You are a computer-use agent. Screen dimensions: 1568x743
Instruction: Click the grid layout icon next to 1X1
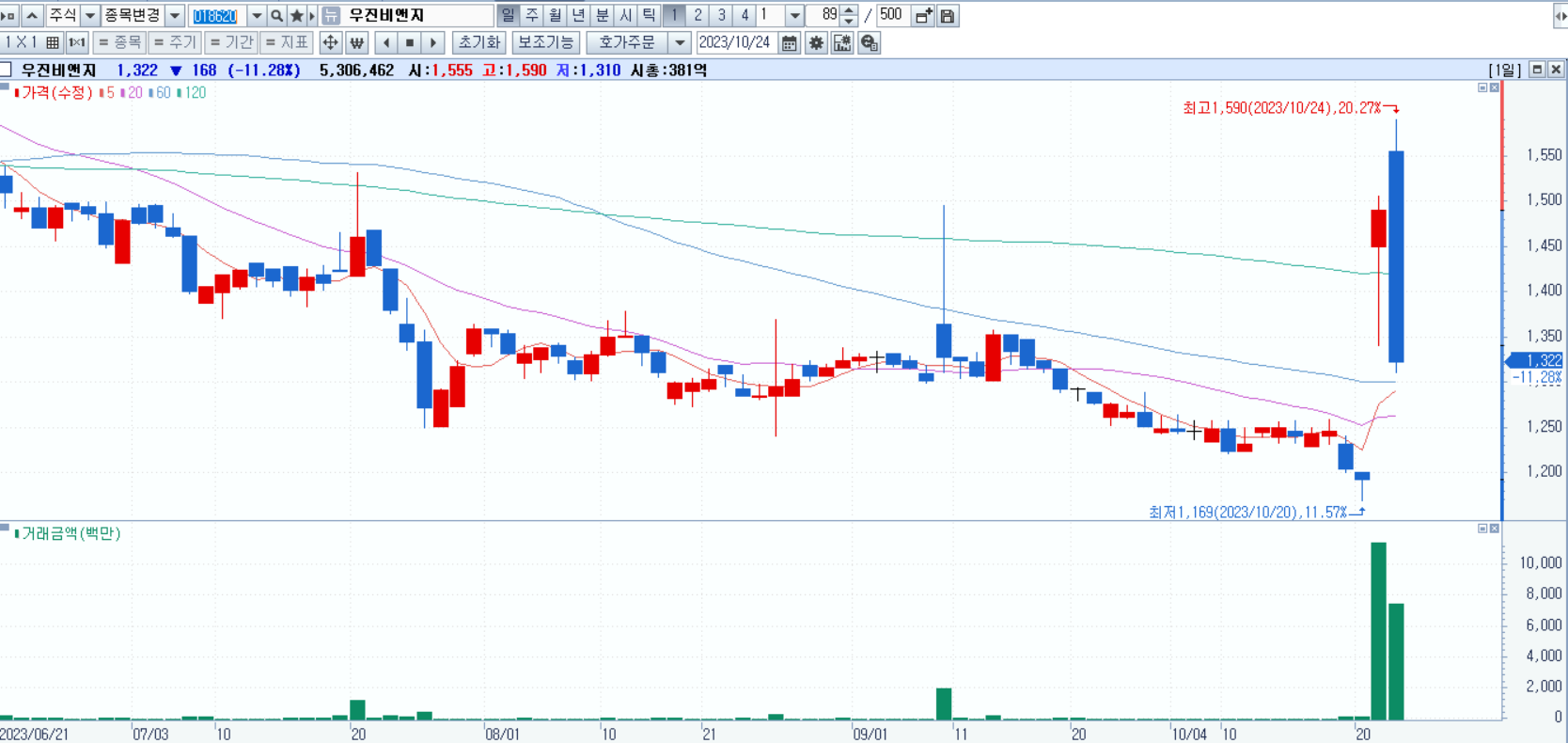click(x=53, y=42)
